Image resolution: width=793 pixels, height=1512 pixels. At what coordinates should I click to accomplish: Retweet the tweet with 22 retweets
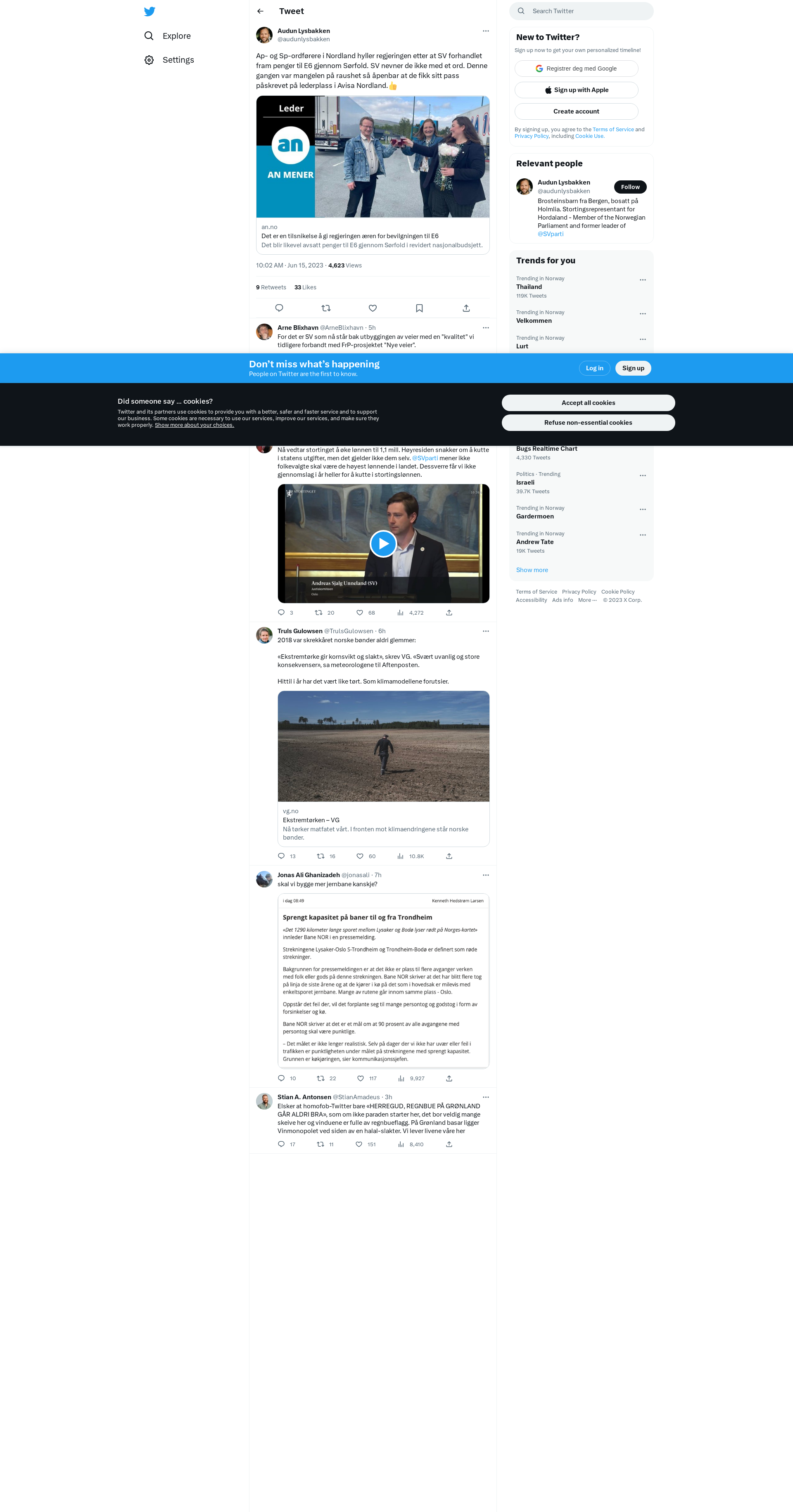(x=321, y=1079)
